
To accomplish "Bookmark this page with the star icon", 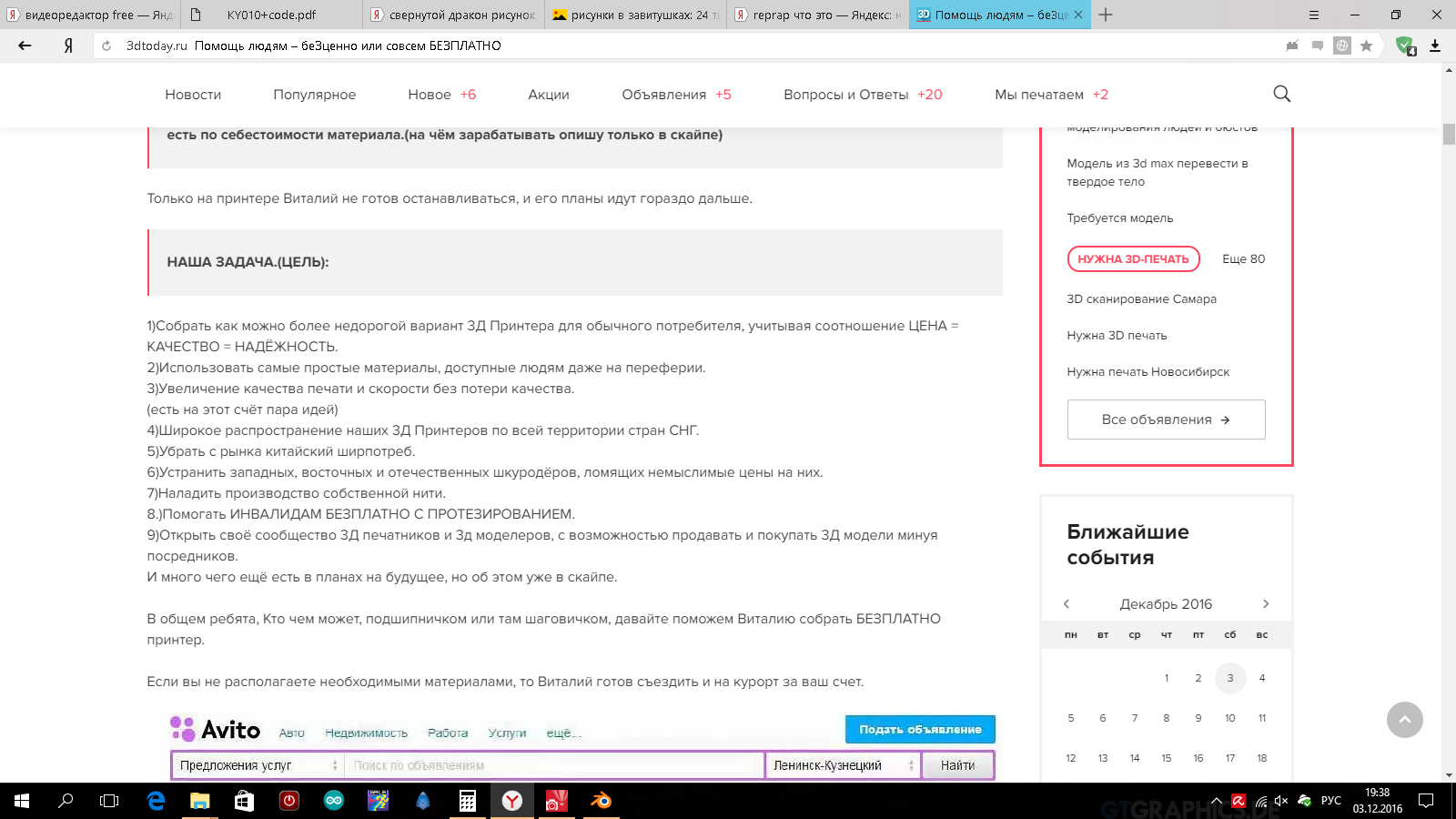I will coord(1366,45).
